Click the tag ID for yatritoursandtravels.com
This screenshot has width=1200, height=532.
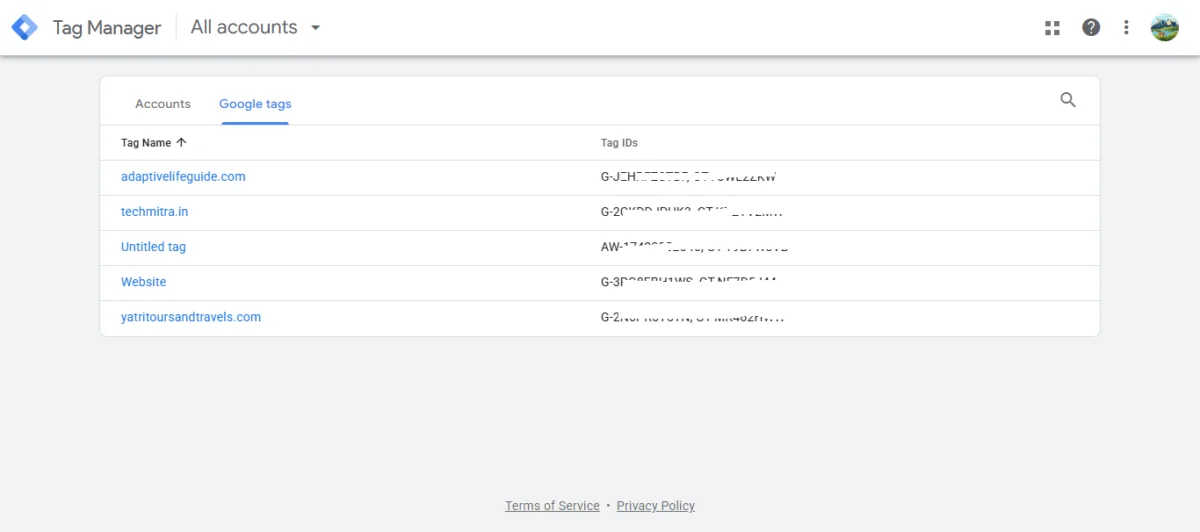[x=692, y=317]
